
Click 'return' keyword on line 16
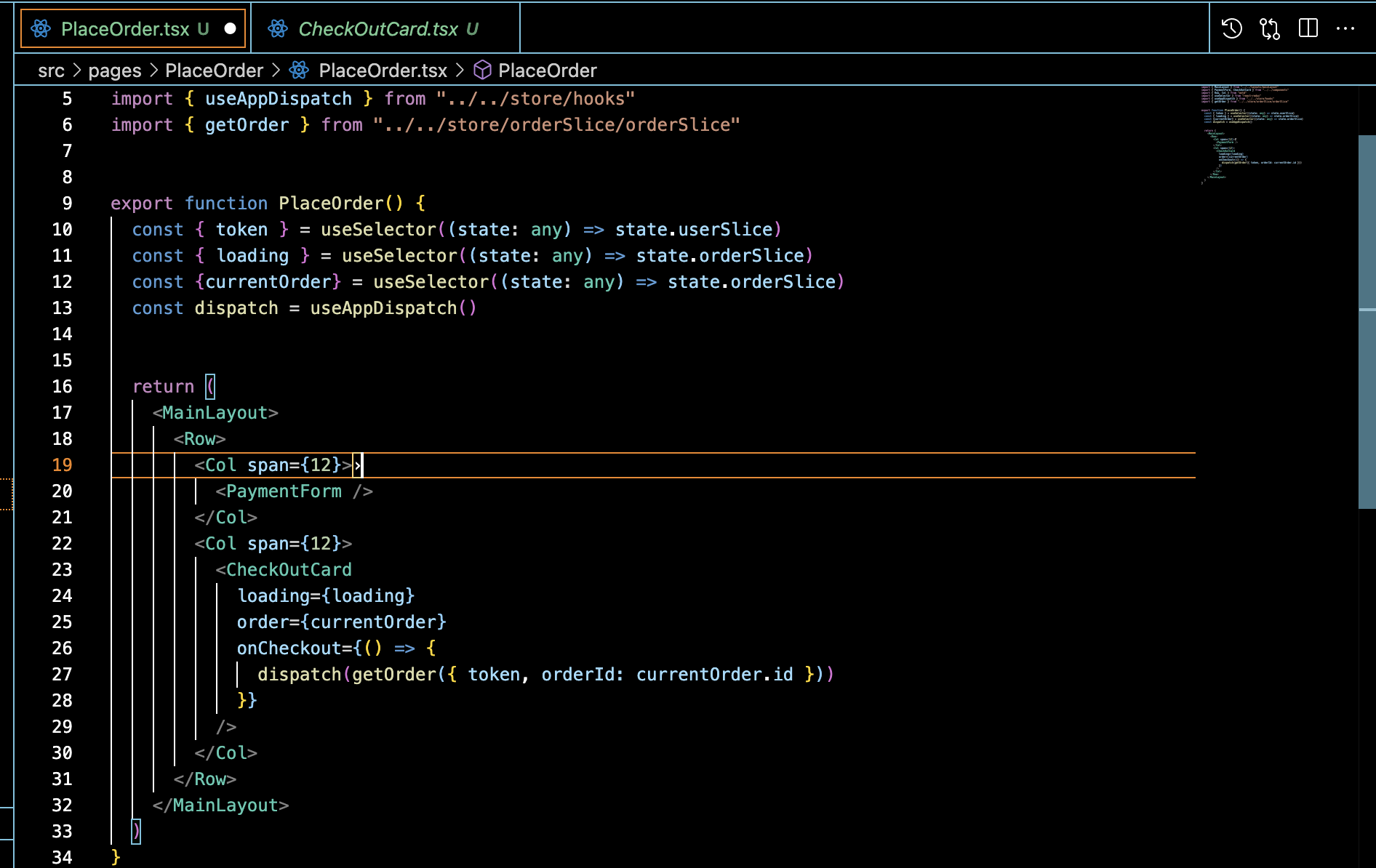pyautogui.click(x=163, y=387)
